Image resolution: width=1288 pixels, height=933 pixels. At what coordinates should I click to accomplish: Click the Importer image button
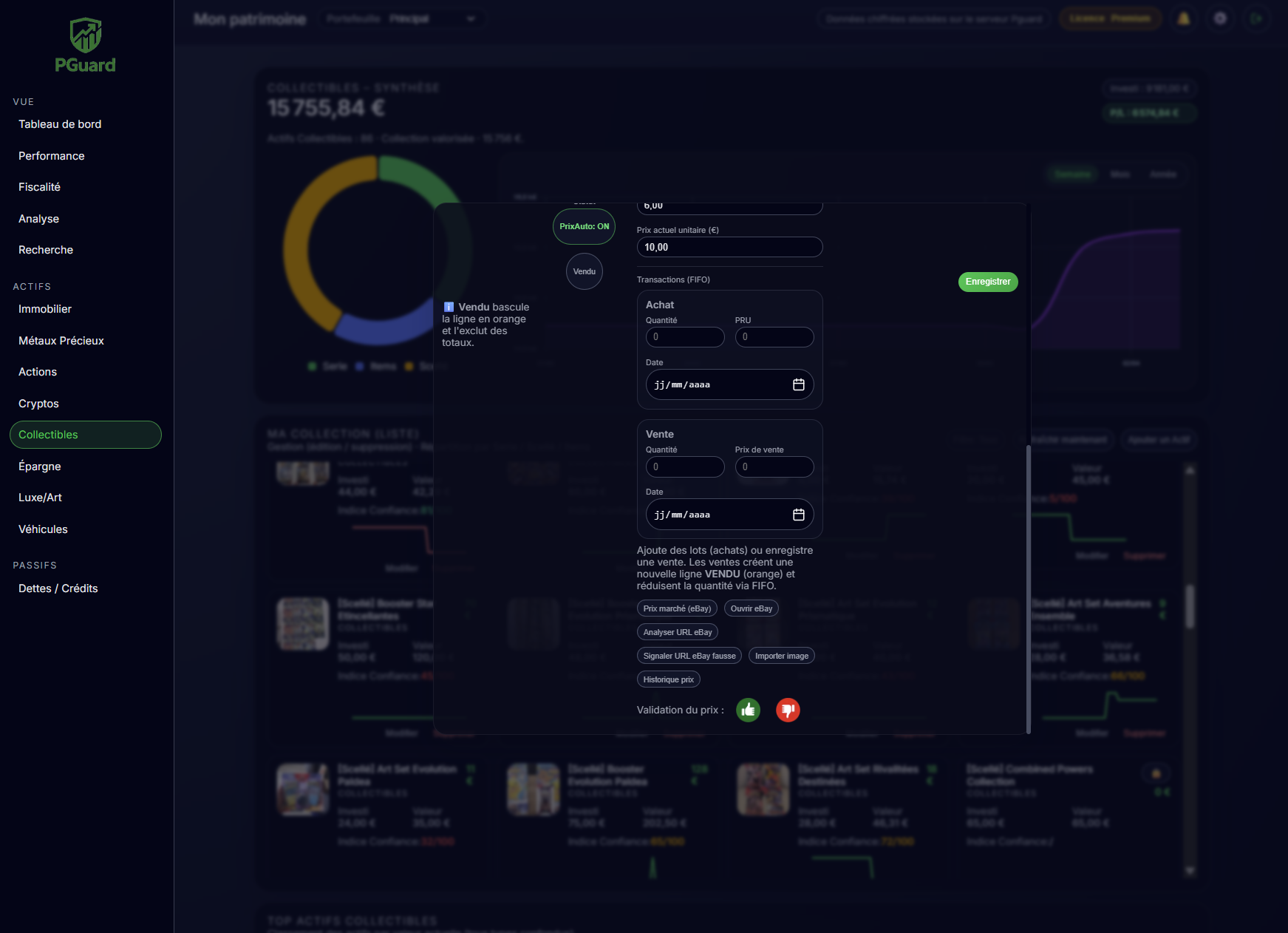coord(781,656)
